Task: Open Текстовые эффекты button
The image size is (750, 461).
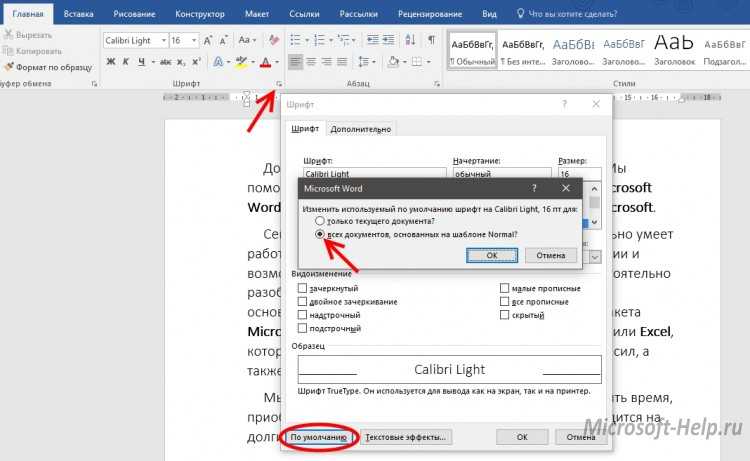Action: pos(406,437)
